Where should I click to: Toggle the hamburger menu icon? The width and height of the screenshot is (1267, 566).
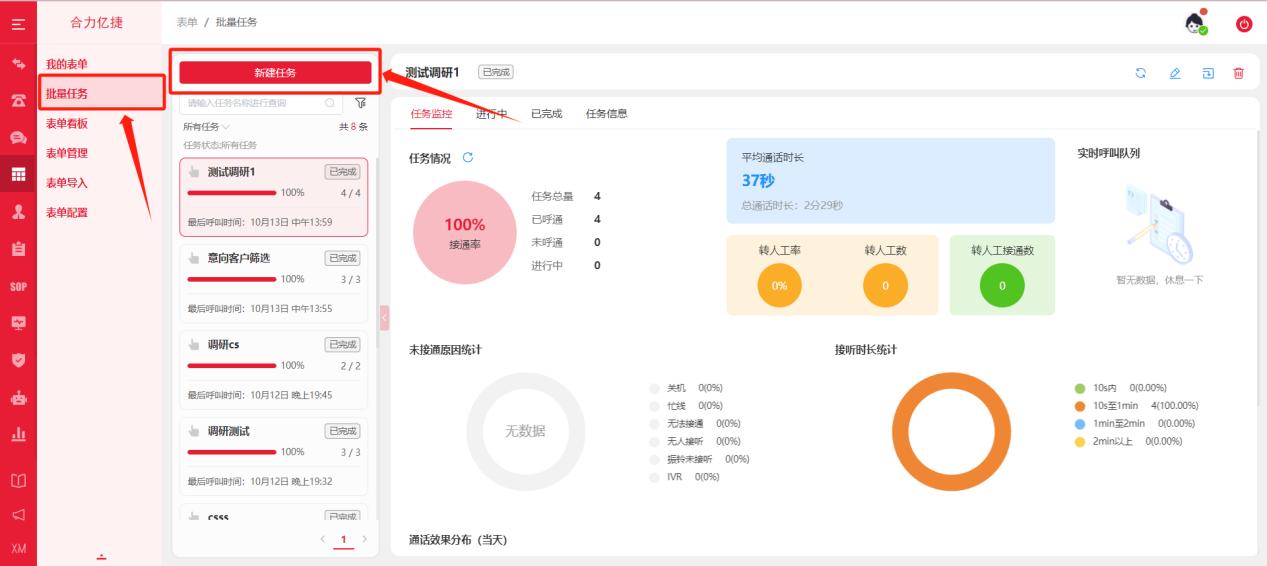click(x=18, y=23)
